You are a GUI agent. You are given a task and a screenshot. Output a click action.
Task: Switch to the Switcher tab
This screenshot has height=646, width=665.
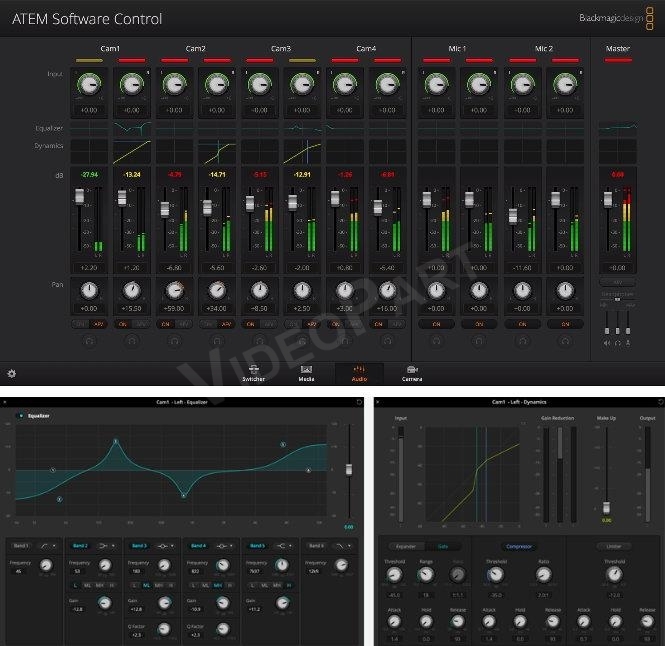coord(254,373)
